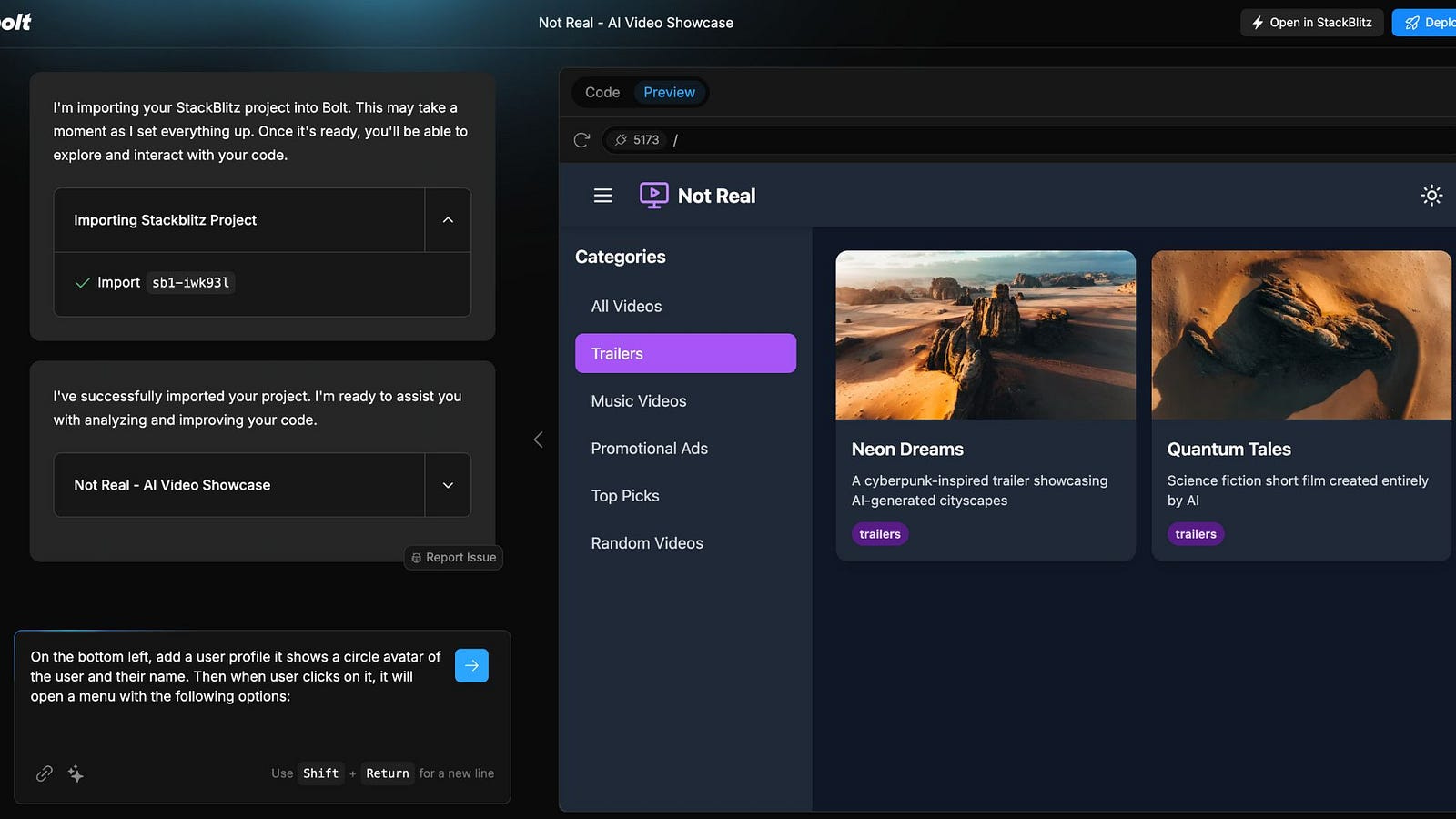1456x819 pixels.
Task: Click the Importing Stackblitz Project header
Action: 239,220
